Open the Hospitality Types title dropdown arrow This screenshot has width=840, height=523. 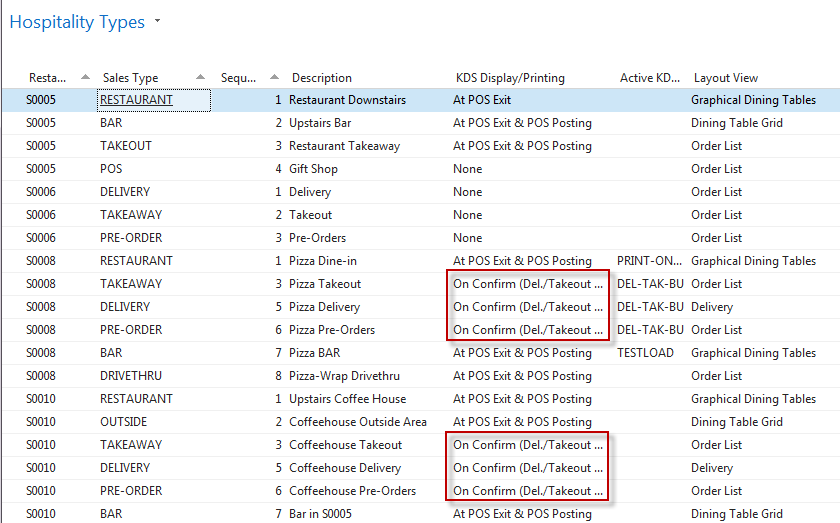(x=158, y=22)
